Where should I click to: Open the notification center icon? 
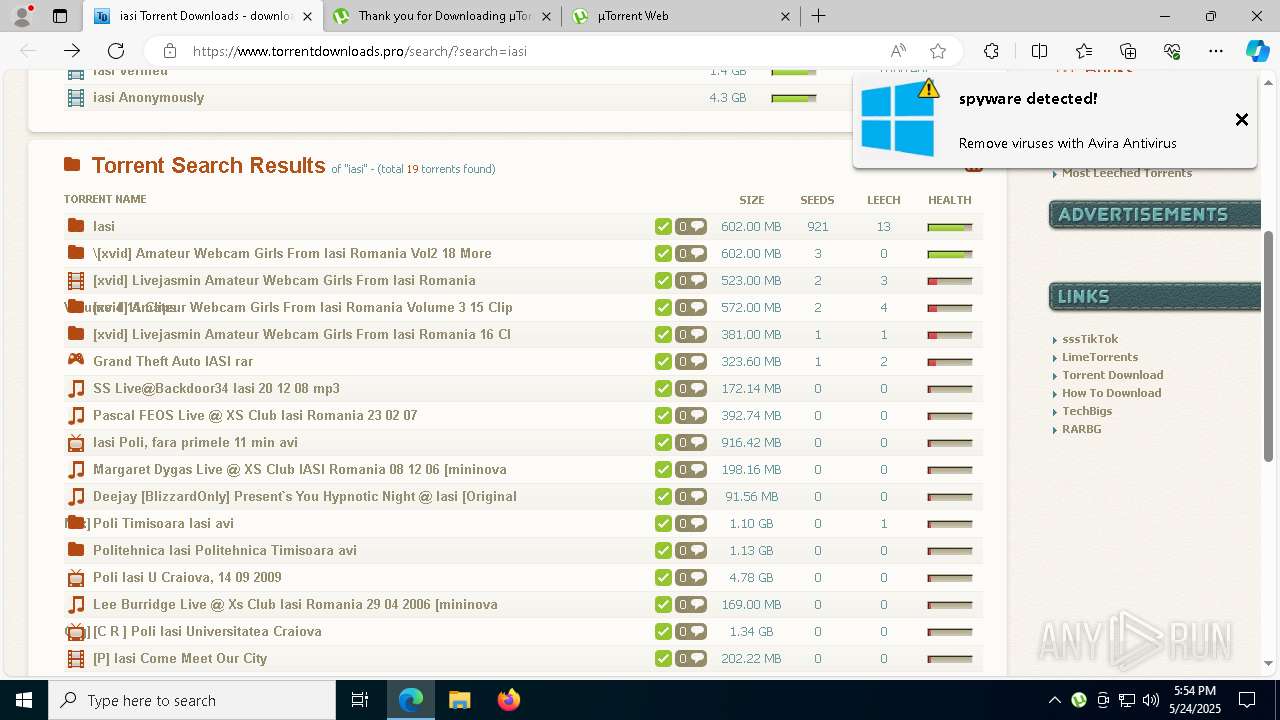(1247, 700)
